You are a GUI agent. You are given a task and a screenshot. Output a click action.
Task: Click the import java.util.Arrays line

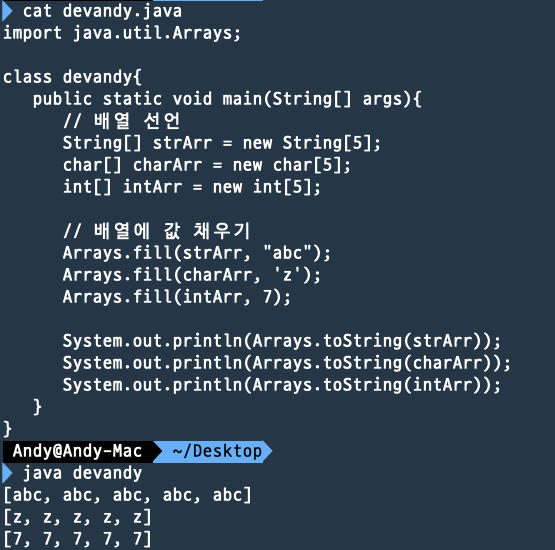click(122, 33)
